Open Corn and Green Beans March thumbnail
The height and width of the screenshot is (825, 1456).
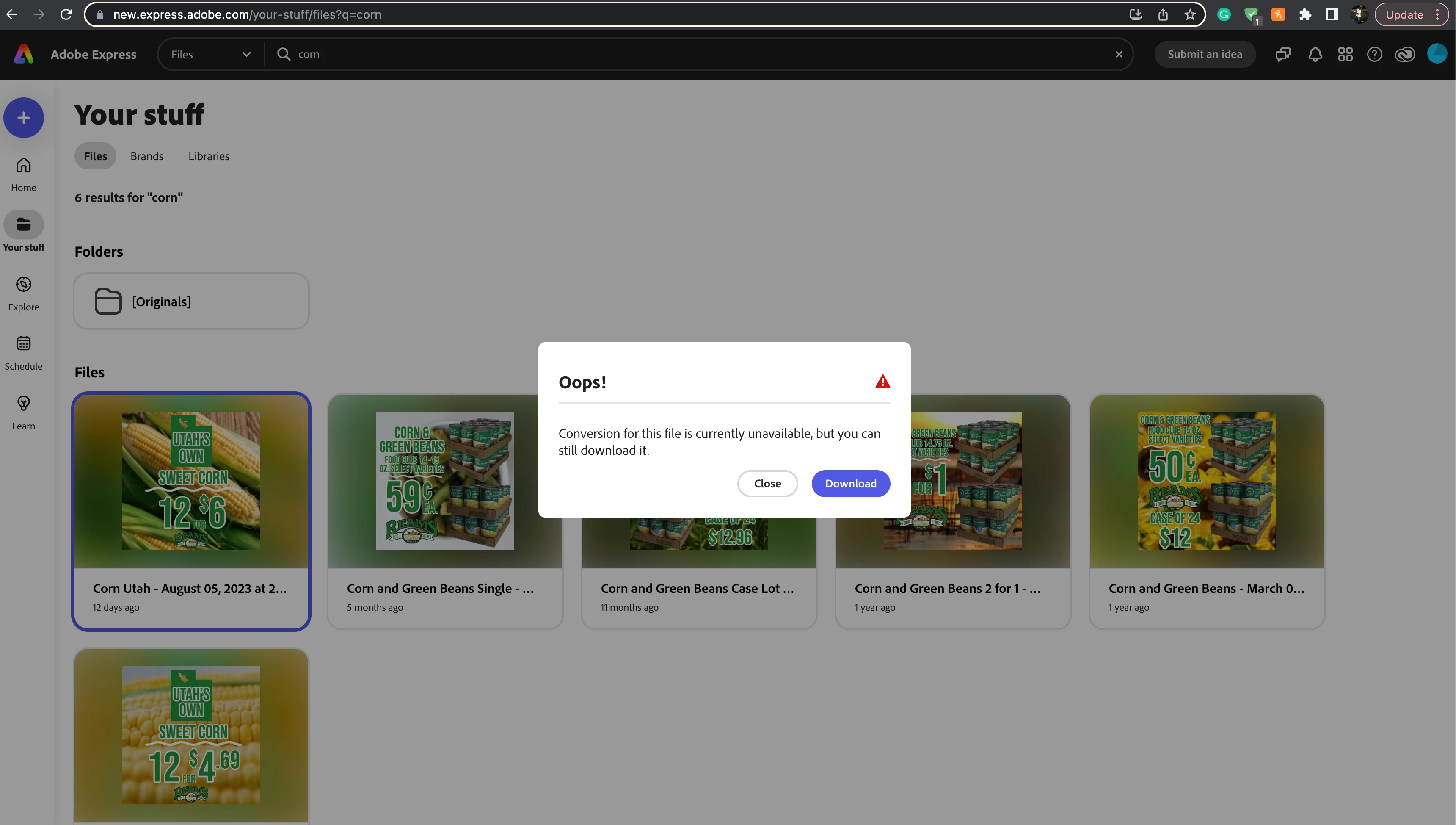click(x=1206, y=481)
